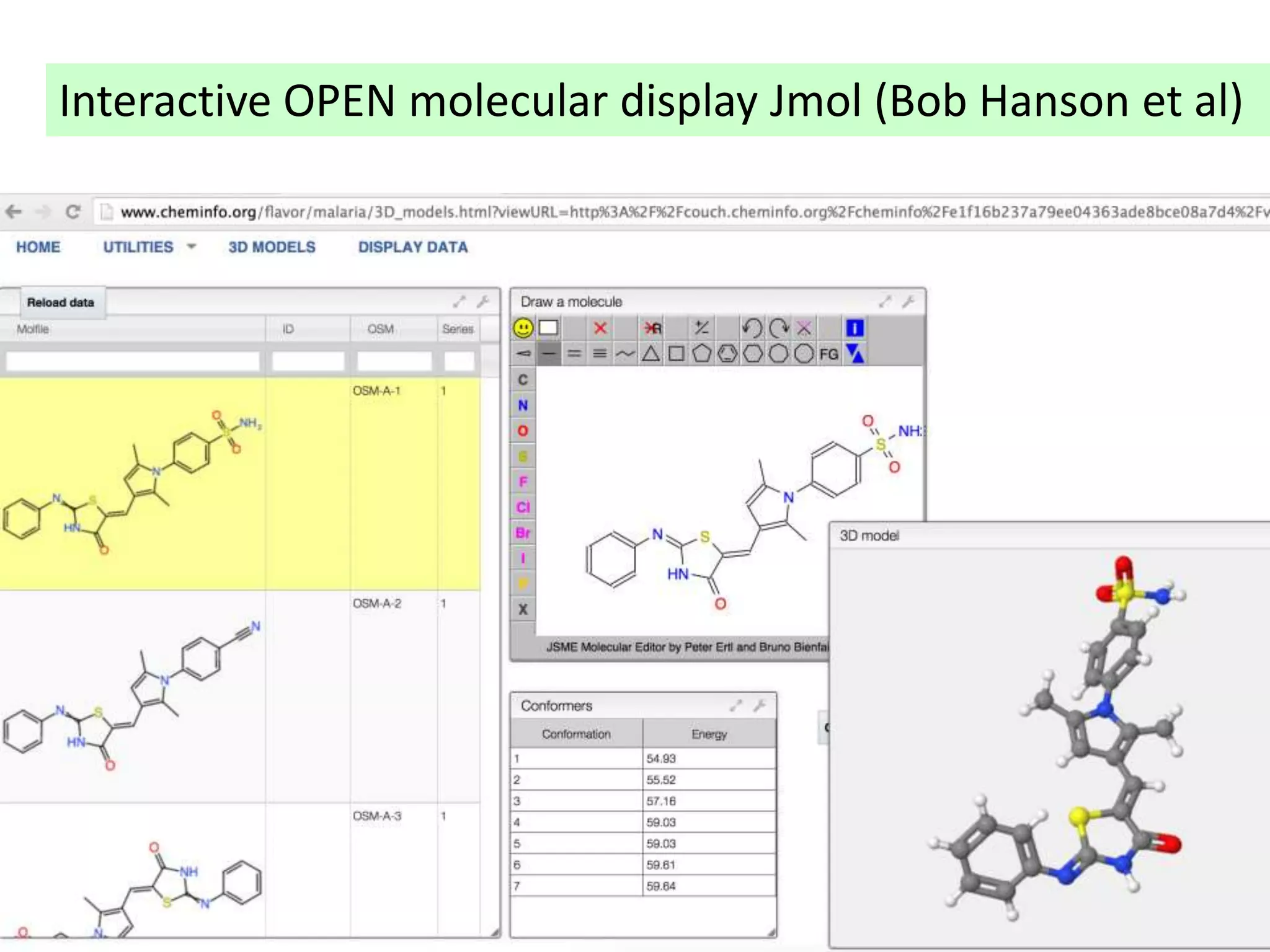Select the delete R-group tool
This screenshot has height=952, width=1270.
point(652,328)
